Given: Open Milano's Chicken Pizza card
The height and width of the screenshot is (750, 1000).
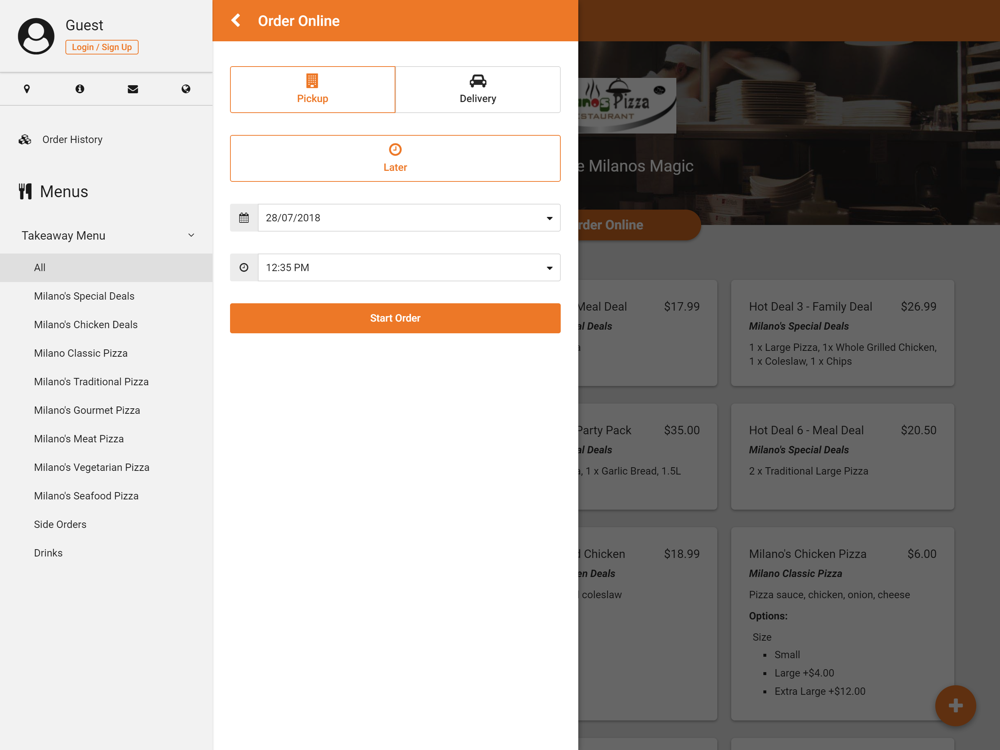Looking at the screenshot, I should pyautogui.click(x=842, y=624).
